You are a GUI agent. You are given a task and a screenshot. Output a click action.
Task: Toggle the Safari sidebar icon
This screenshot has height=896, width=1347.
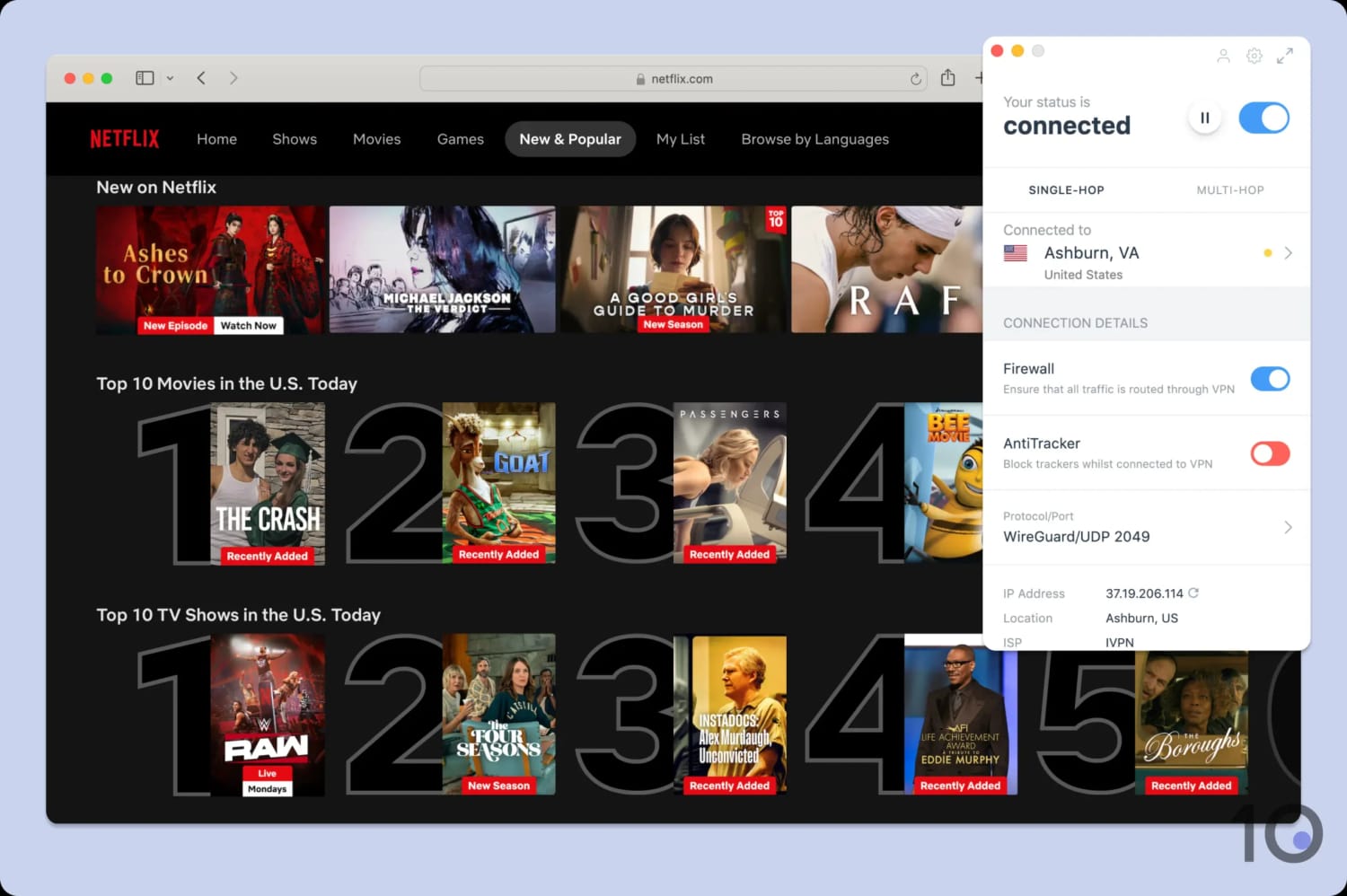145,78
